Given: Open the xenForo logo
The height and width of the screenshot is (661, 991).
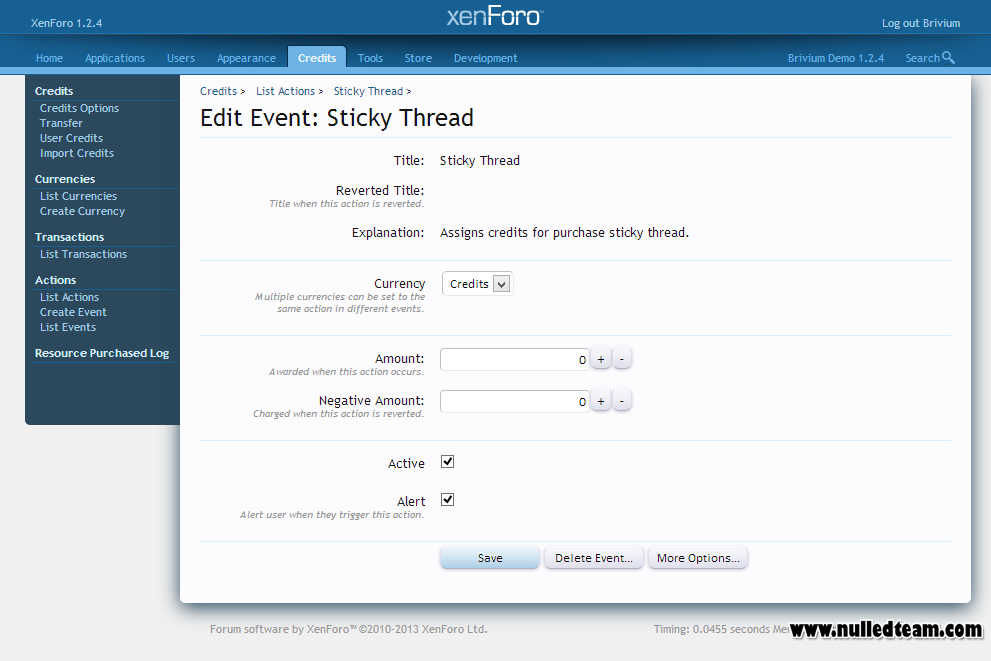Looking at the screenshot, I should 495,16.
